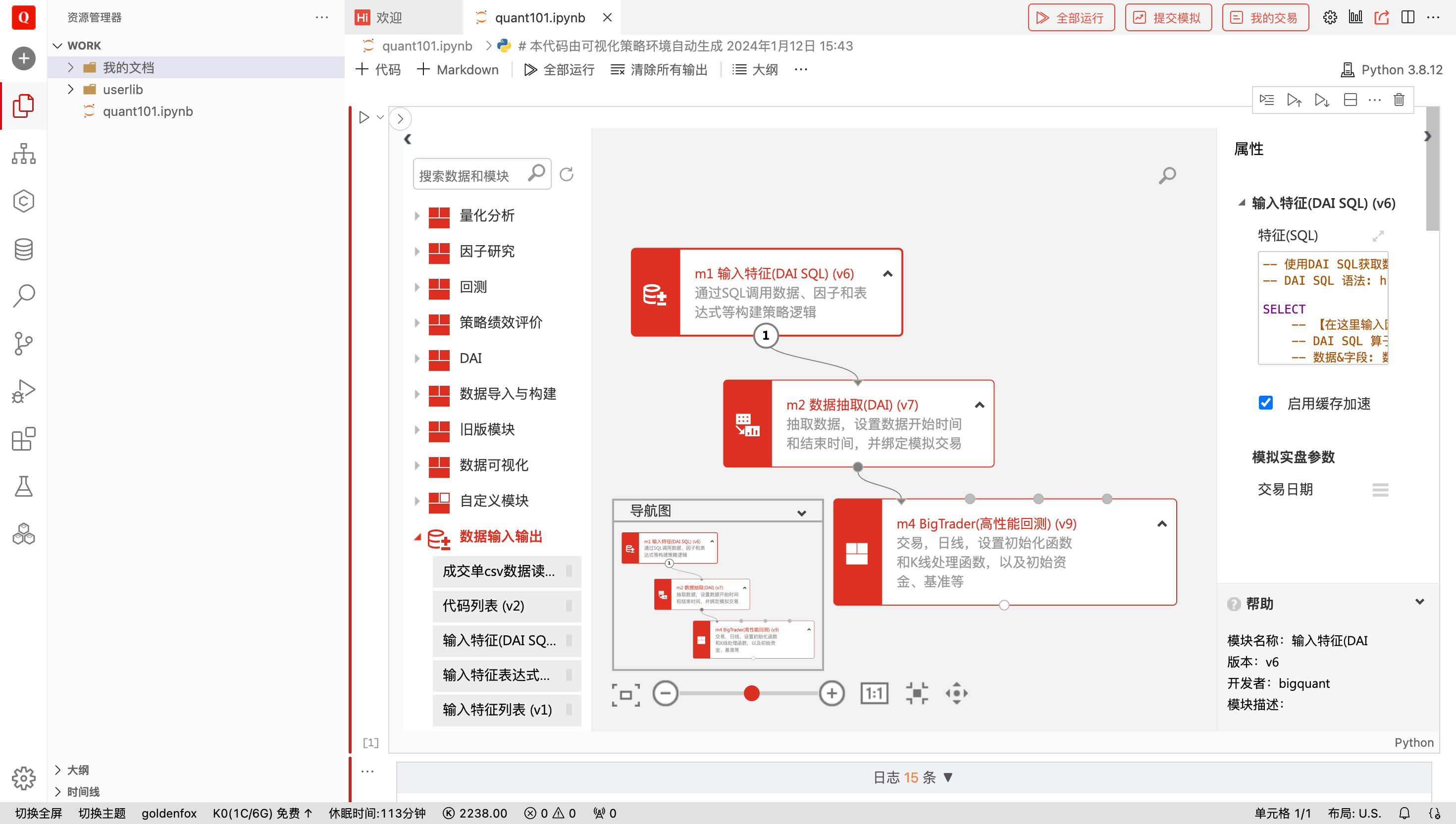
Task: Click the canvas search magnifier icon
Action: [1167, 175]
